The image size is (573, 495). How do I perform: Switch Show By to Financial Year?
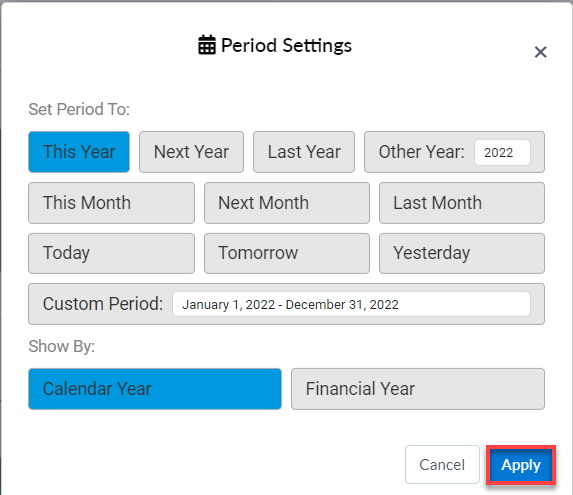418,389
